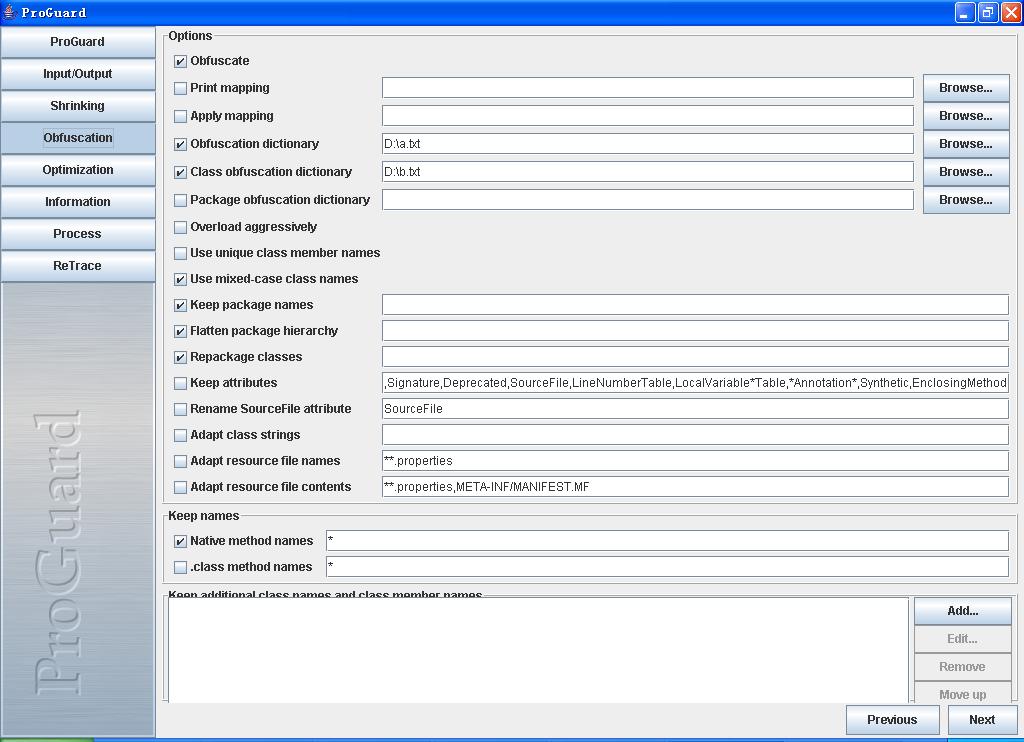
Task: Minimize the ProGuard window
Action: 965,12
